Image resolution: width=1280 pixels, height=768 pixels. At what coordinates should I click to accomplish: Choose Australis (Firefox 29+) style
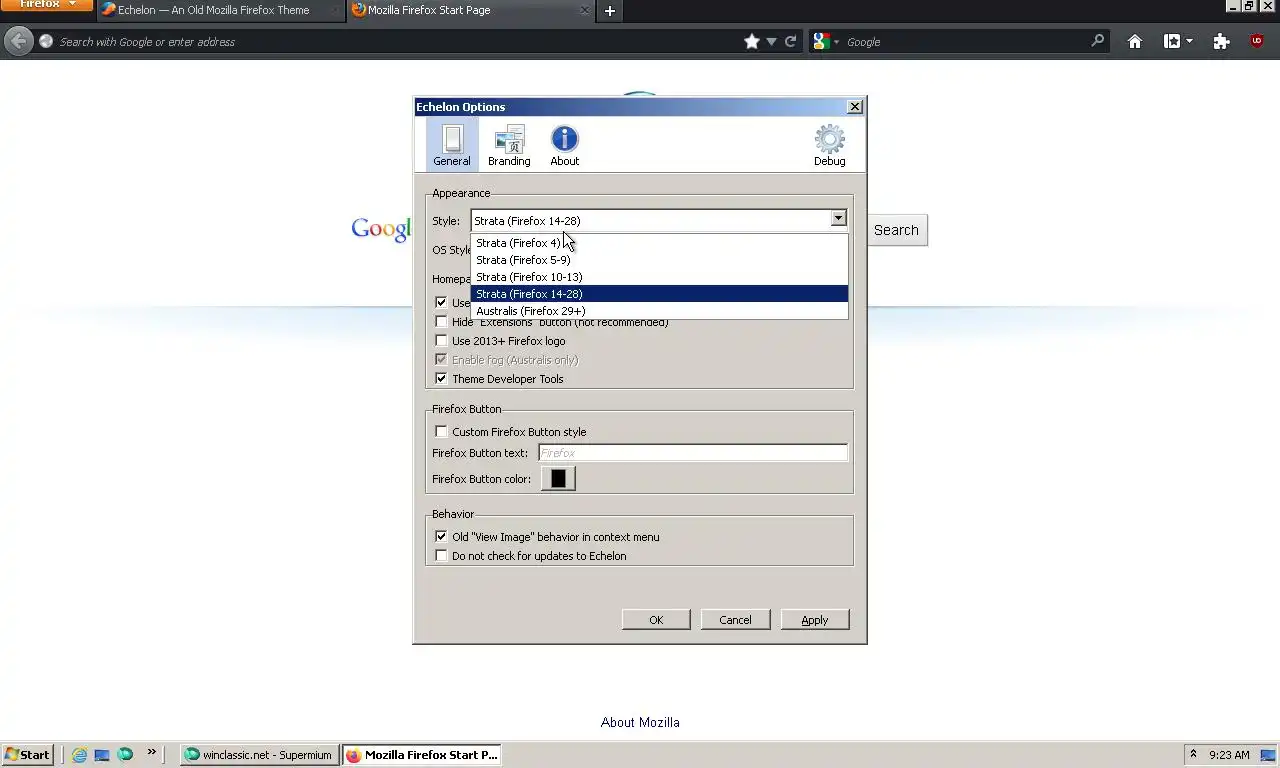(x=659, y=311)
